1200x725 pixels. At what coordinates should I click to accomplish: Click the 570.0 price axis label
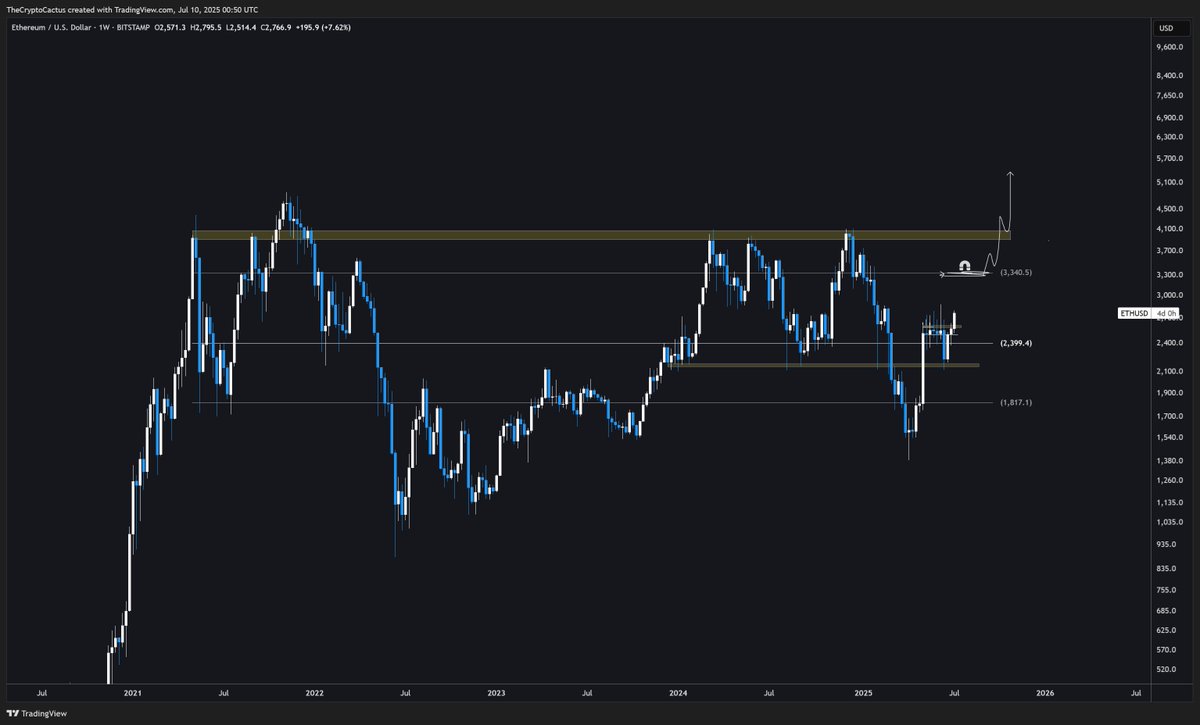[x=1168, y=650]
